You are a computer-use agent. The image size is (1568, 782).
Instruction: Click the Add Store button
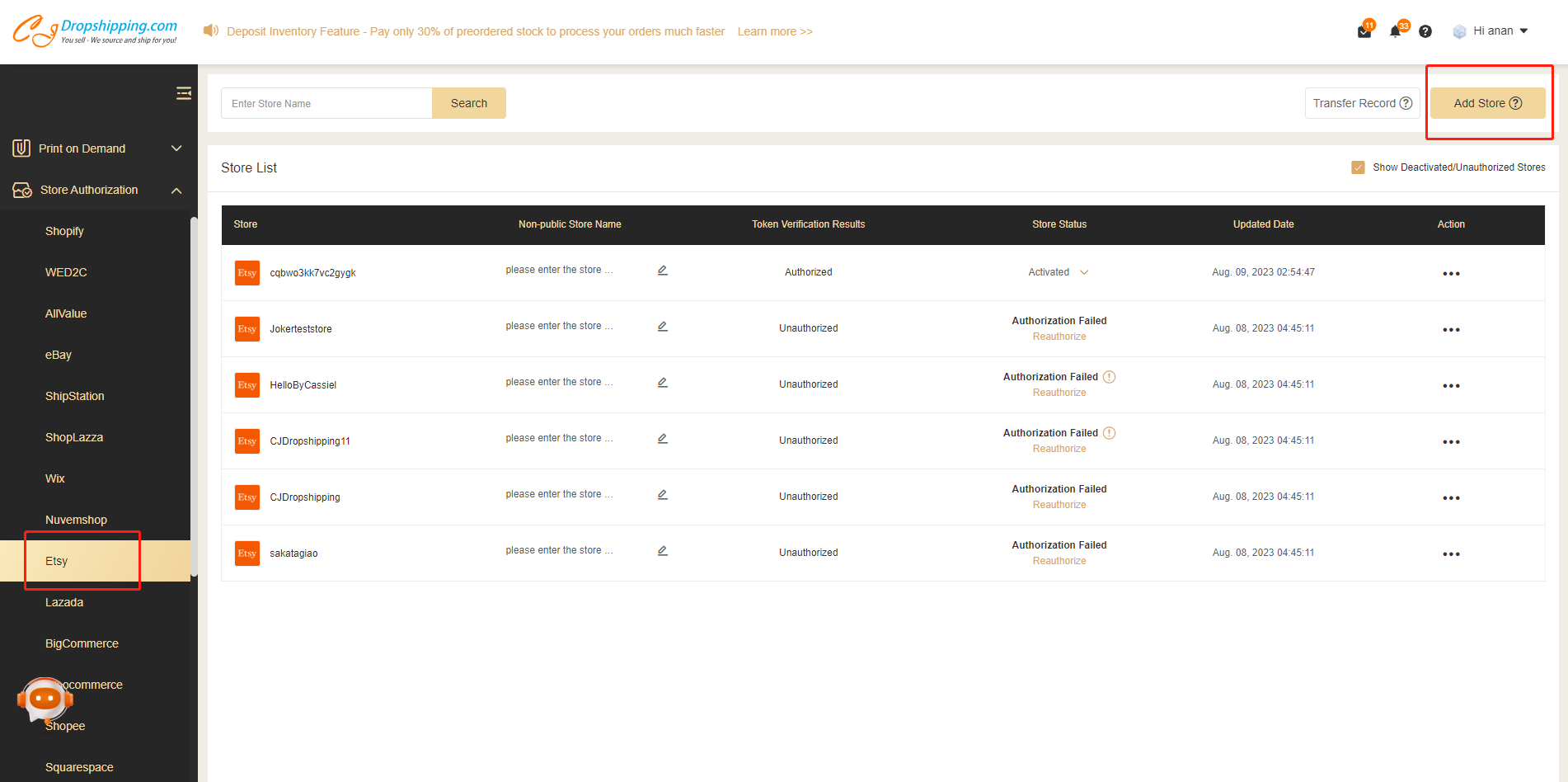click(x=1487, y=103)
